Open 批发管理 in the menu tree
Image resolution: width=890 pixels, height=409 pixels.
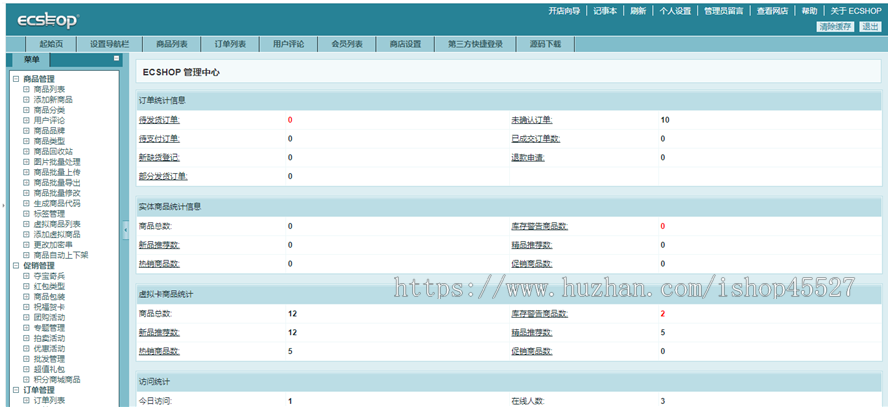coord(49,359)
